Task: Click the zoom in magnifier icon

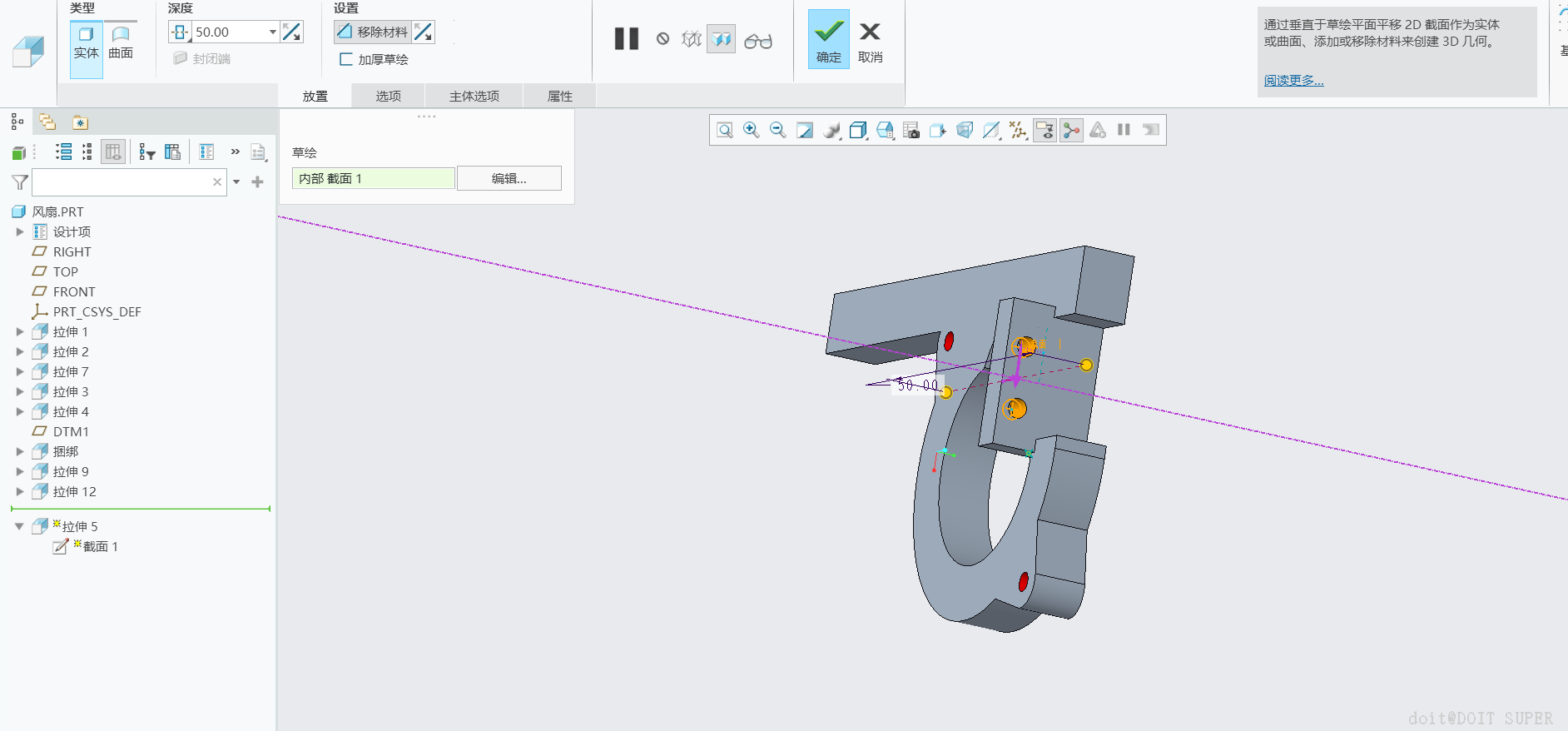Action: 751,130
